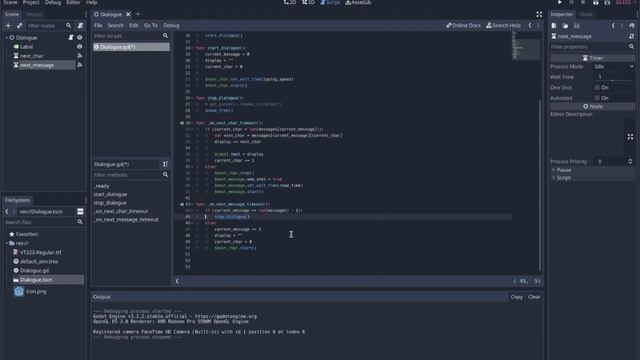
Task: Click search icon in Filter methods box
Action: (165, 175)
